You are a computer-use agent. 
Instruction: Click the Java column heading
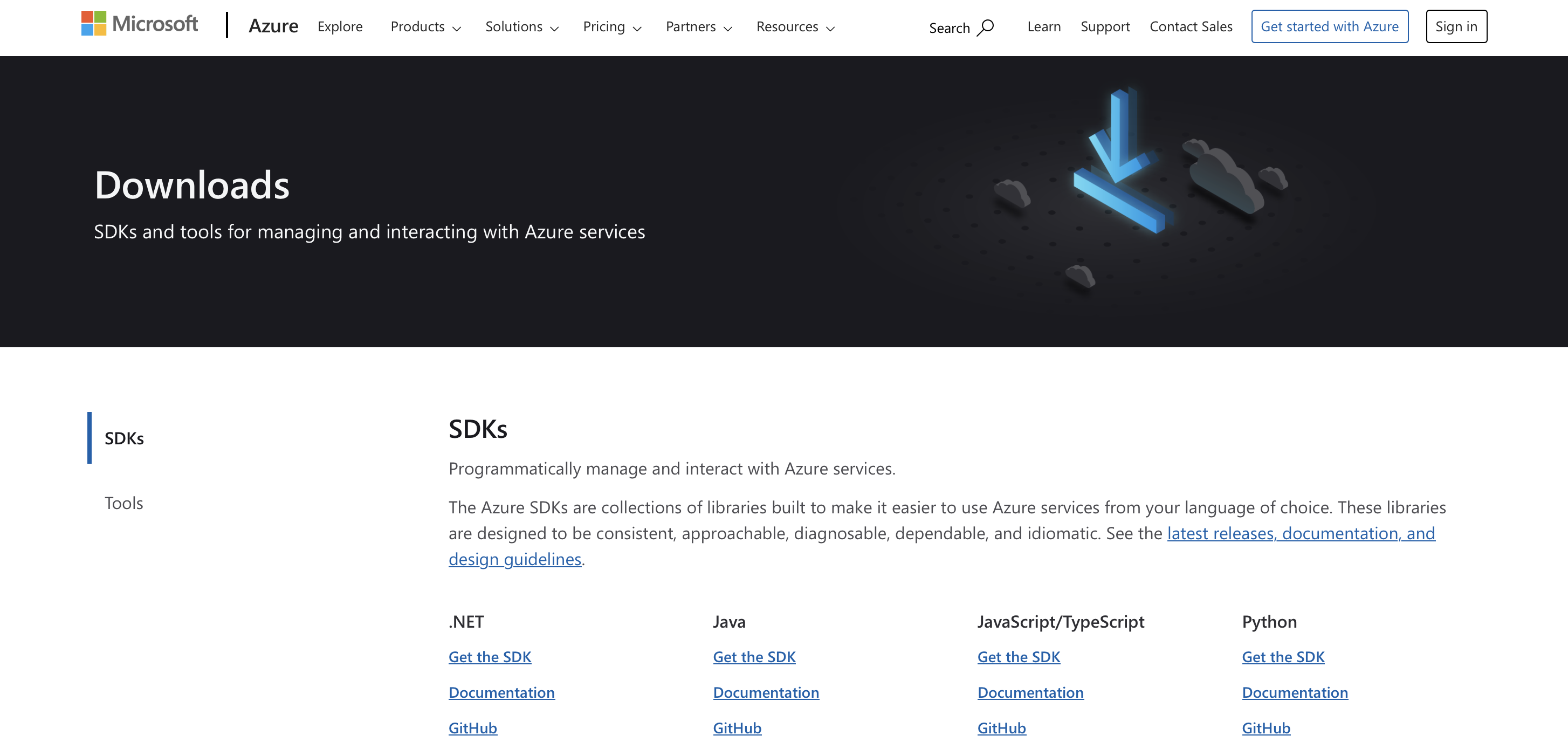729,622
